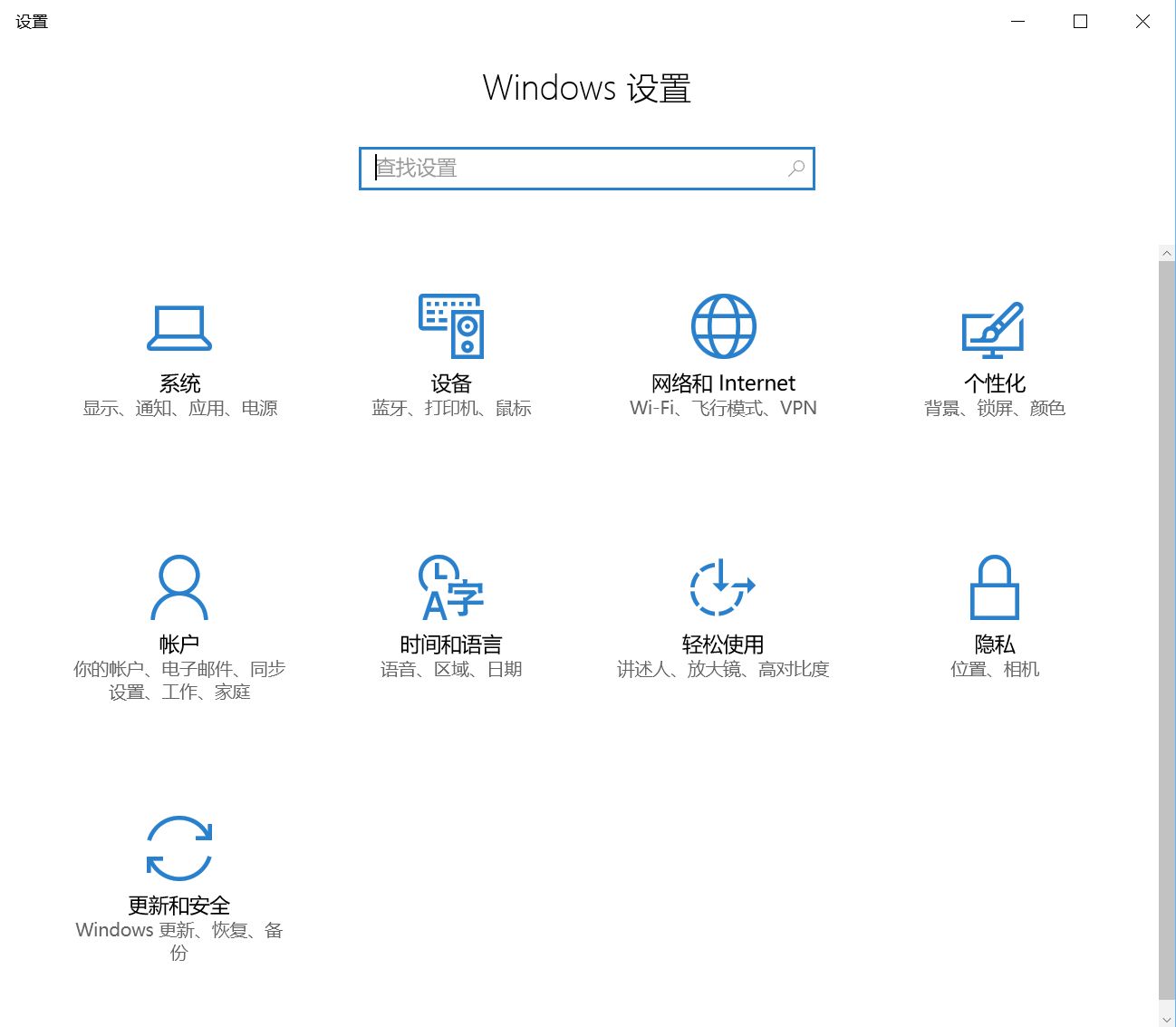Click the 网络和 Internet heading

click(723, 383)
